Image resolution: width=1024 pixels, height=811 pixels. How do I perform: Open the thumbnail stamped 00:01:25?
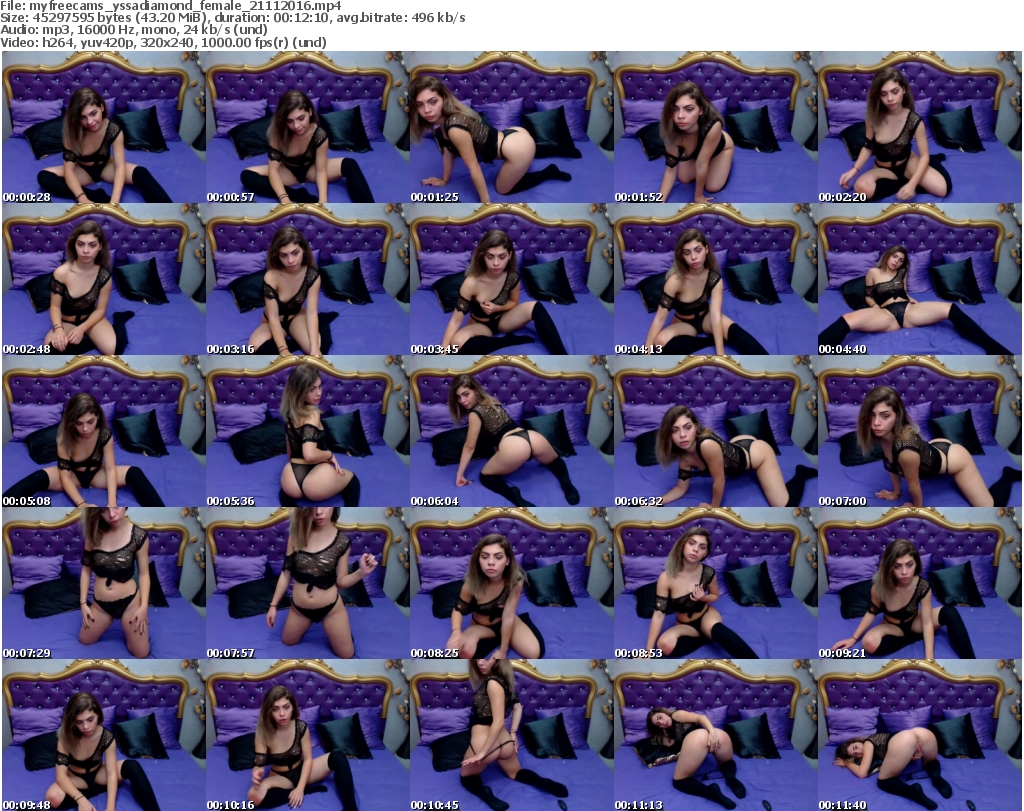click(511, 127)
